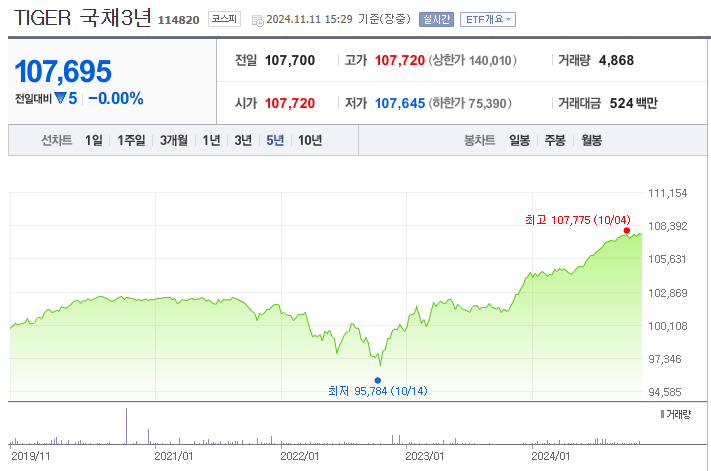
Task: Click the current price 107,695
Action: 63,72
